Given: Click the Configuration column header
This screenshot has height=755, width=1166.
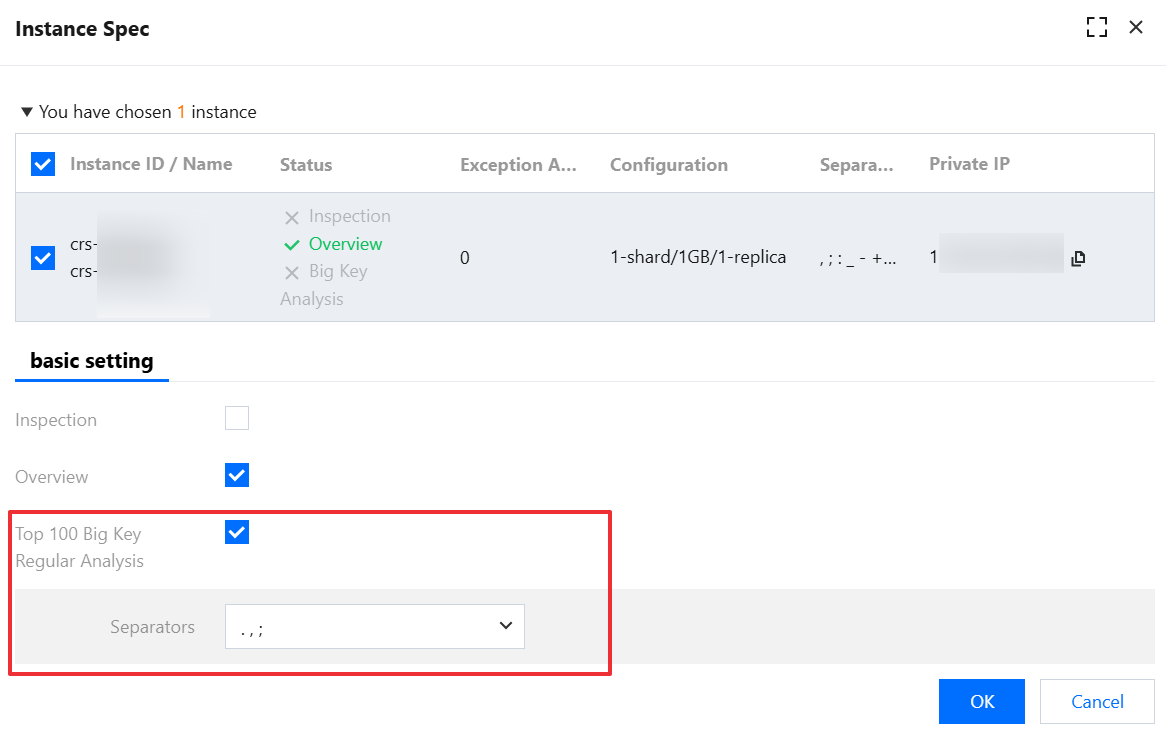Looking at the screenshot, I should tap(669, 165).
